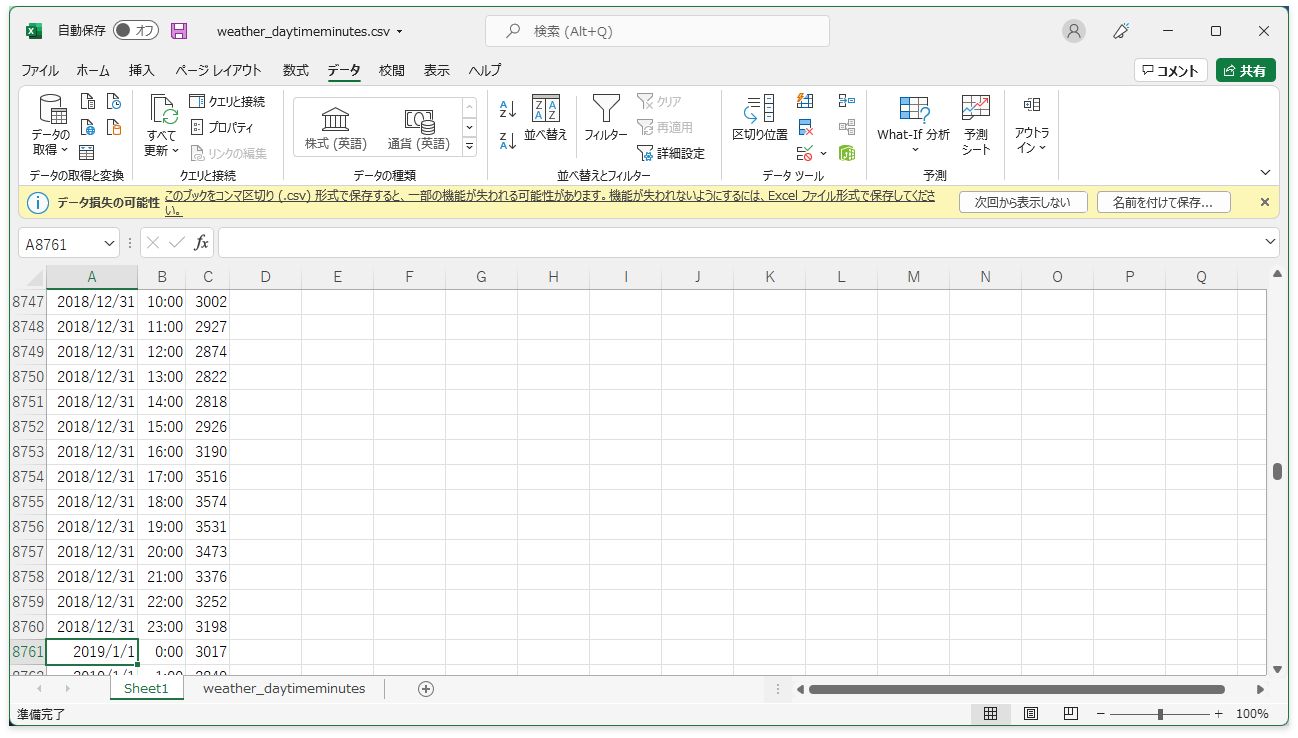Image resolution: width=1298 pixels, height=738 pixels.
Task: Click zoom out minus button
Action: pyautogui.click(x=1101, y=714)
